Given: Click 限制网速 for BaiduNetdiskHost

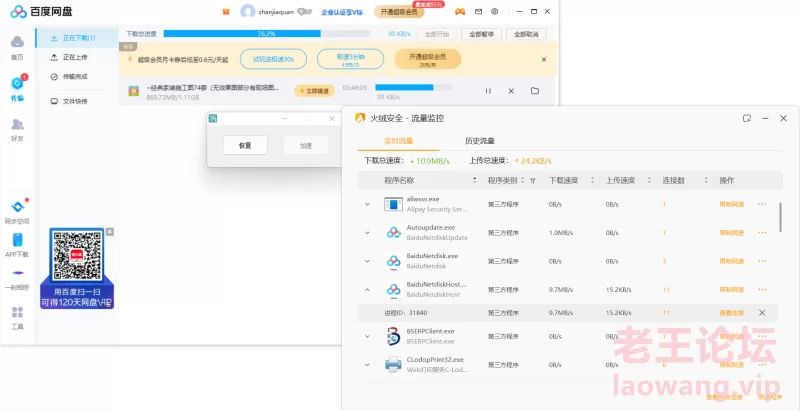Looking at the screenshot, I should (732, 290).
